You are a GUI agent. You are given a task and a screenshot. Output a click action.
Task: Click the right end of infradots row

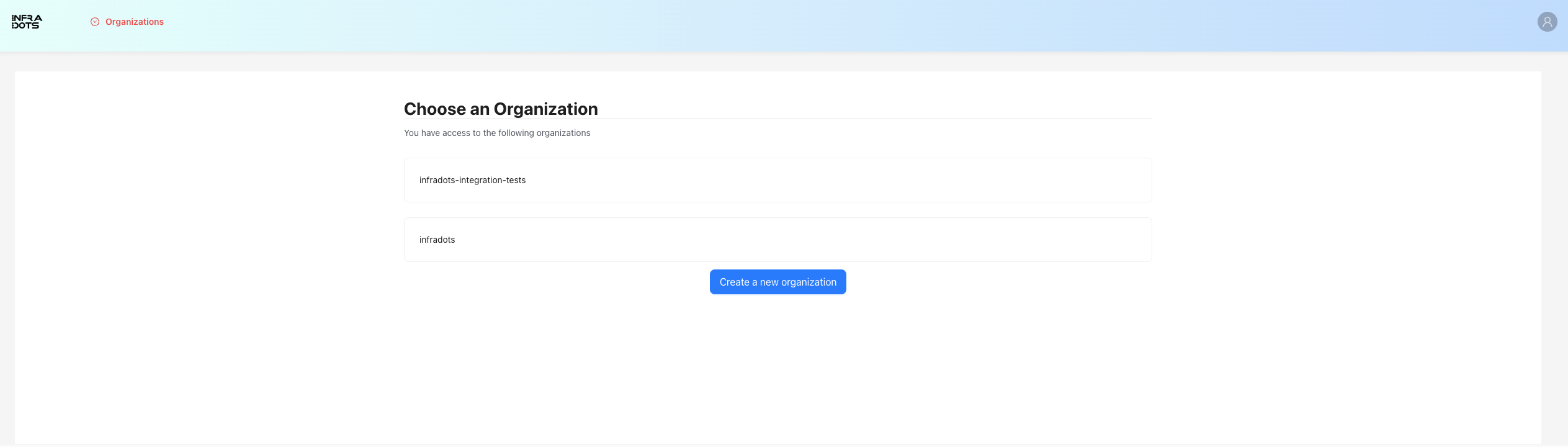(x=1117, y=240)
